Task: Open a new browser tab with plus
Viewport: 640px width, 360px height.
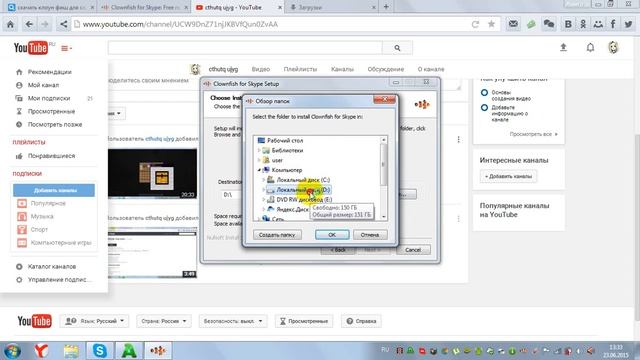Action: tap(386, 7)
